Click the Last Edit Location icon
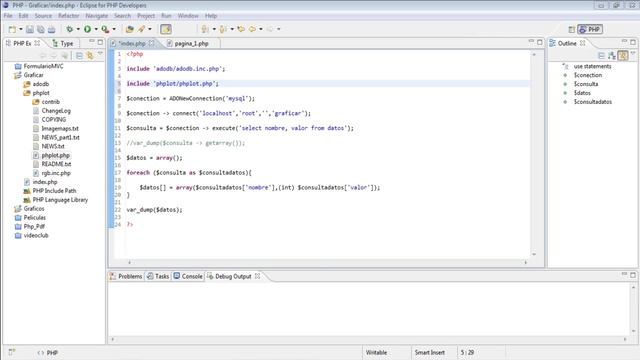Screen dimensions: 640x360 [x=241, y=29]
